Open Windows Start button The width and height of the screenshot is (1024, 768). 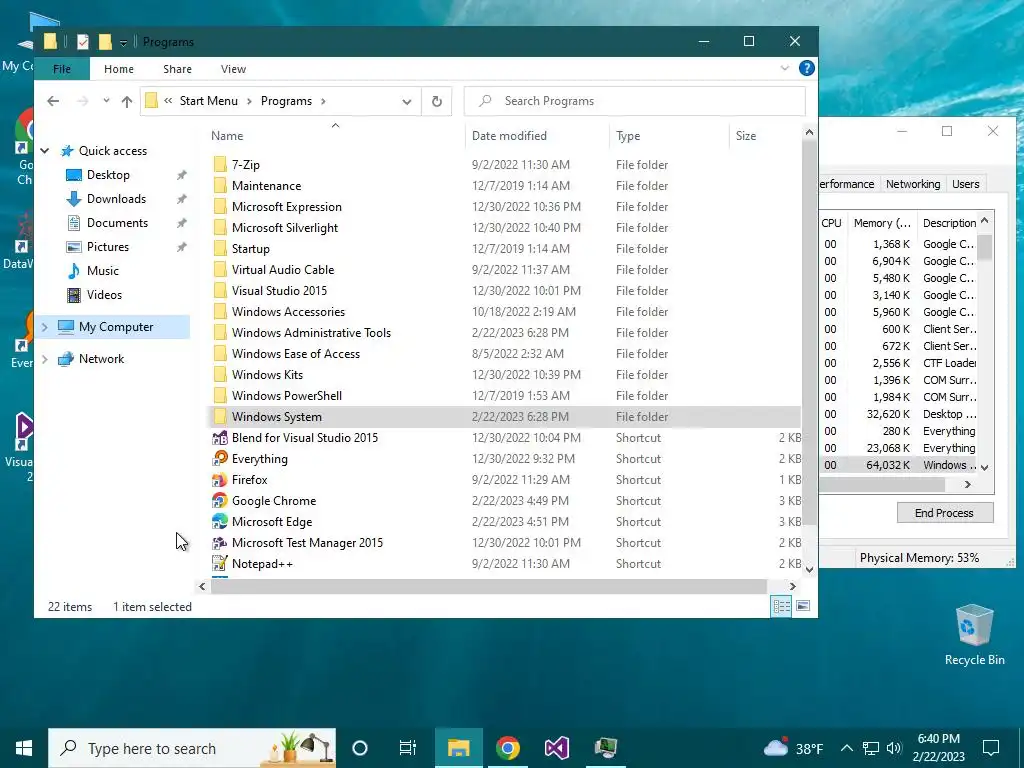24,748
